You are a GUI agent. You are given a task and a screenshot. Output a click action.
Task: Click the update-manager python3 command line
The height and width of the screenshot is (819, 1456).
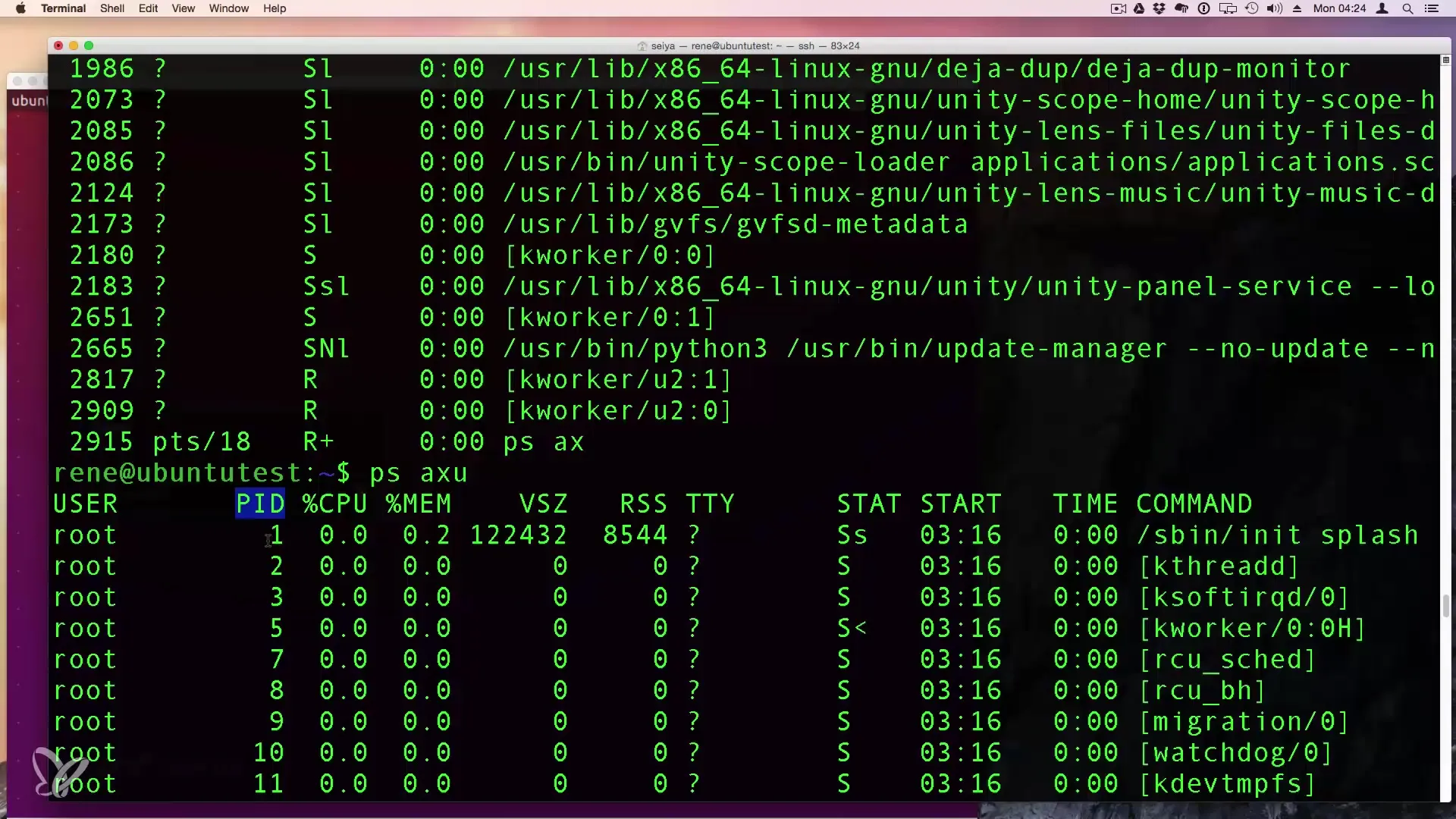pyautogui.click(x=969, y=348)
